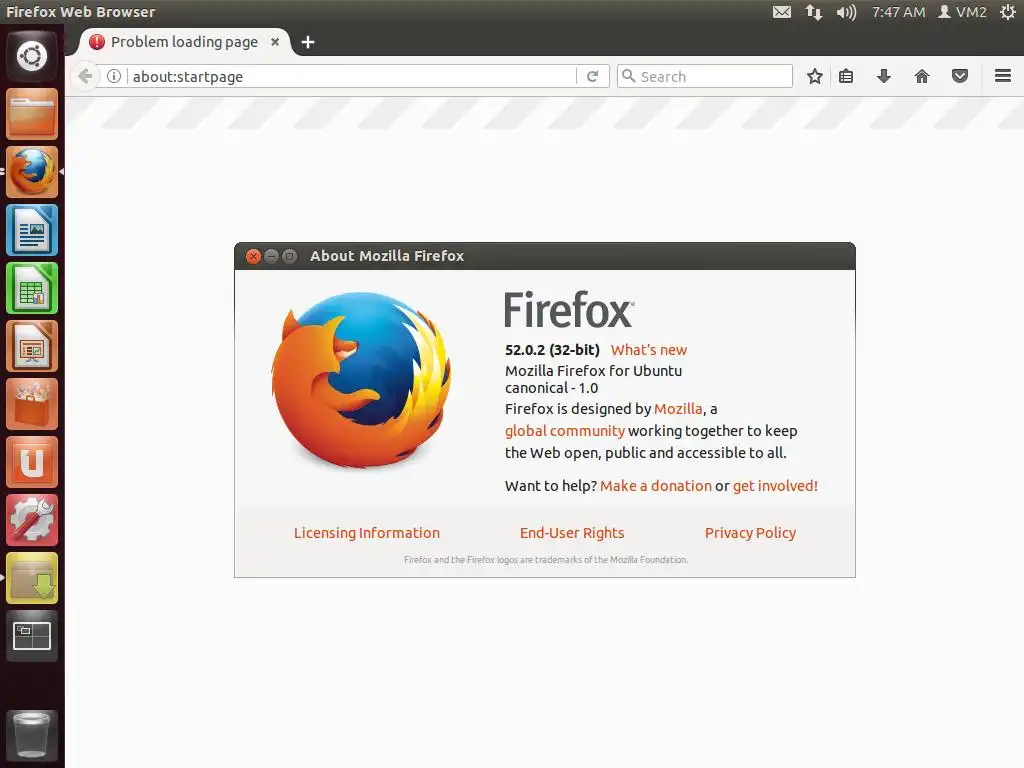This screenshot has width=1024, height=768.
Task: Follow the Mozilla link
Action: point(678,409)
